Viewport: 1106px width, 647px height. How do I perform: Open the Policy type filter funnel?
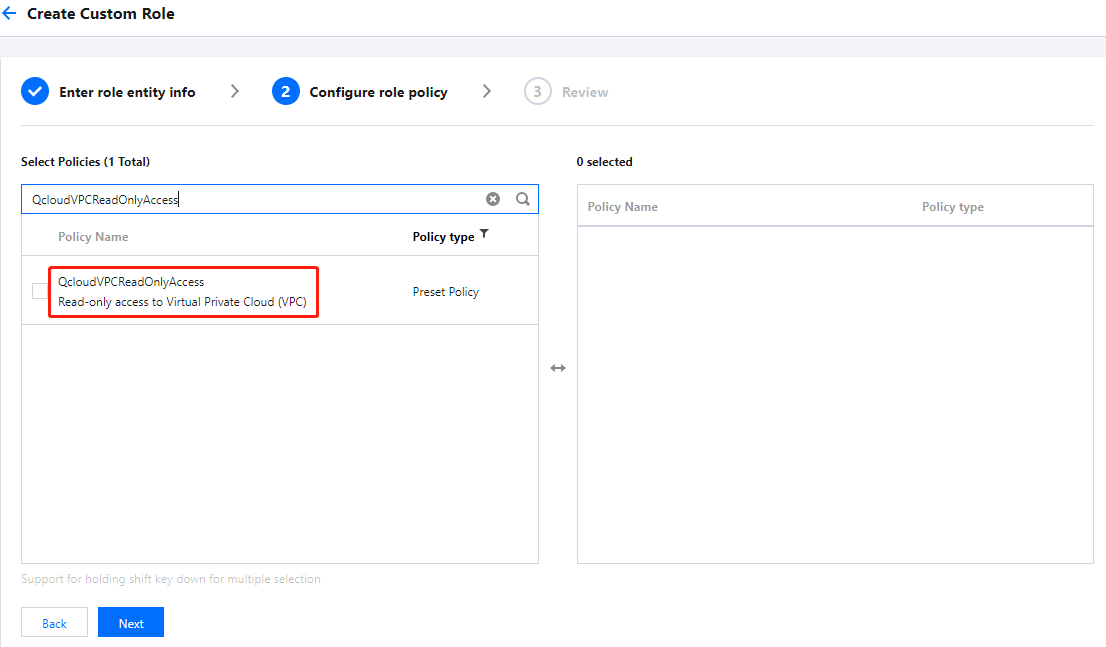(484, 234)
